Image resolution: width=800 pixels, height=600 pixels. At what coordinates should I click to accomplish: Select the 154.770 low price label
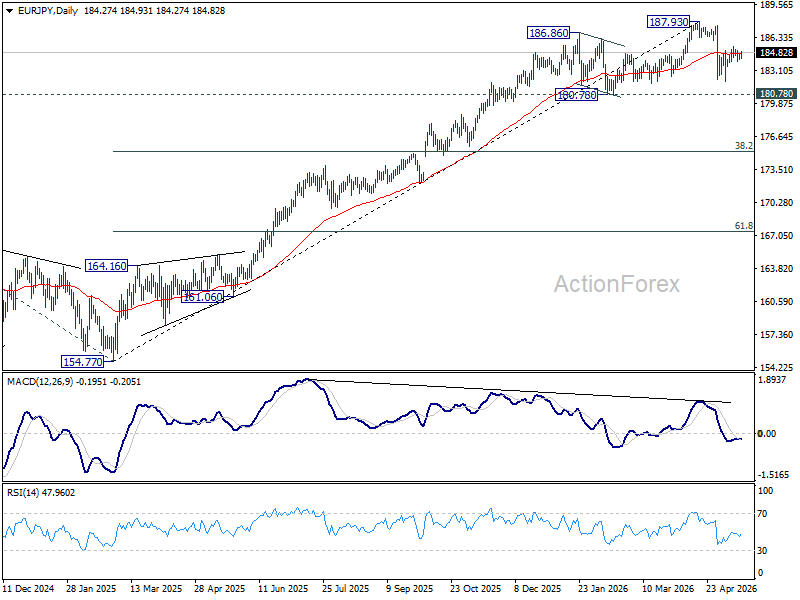(82, 362)
